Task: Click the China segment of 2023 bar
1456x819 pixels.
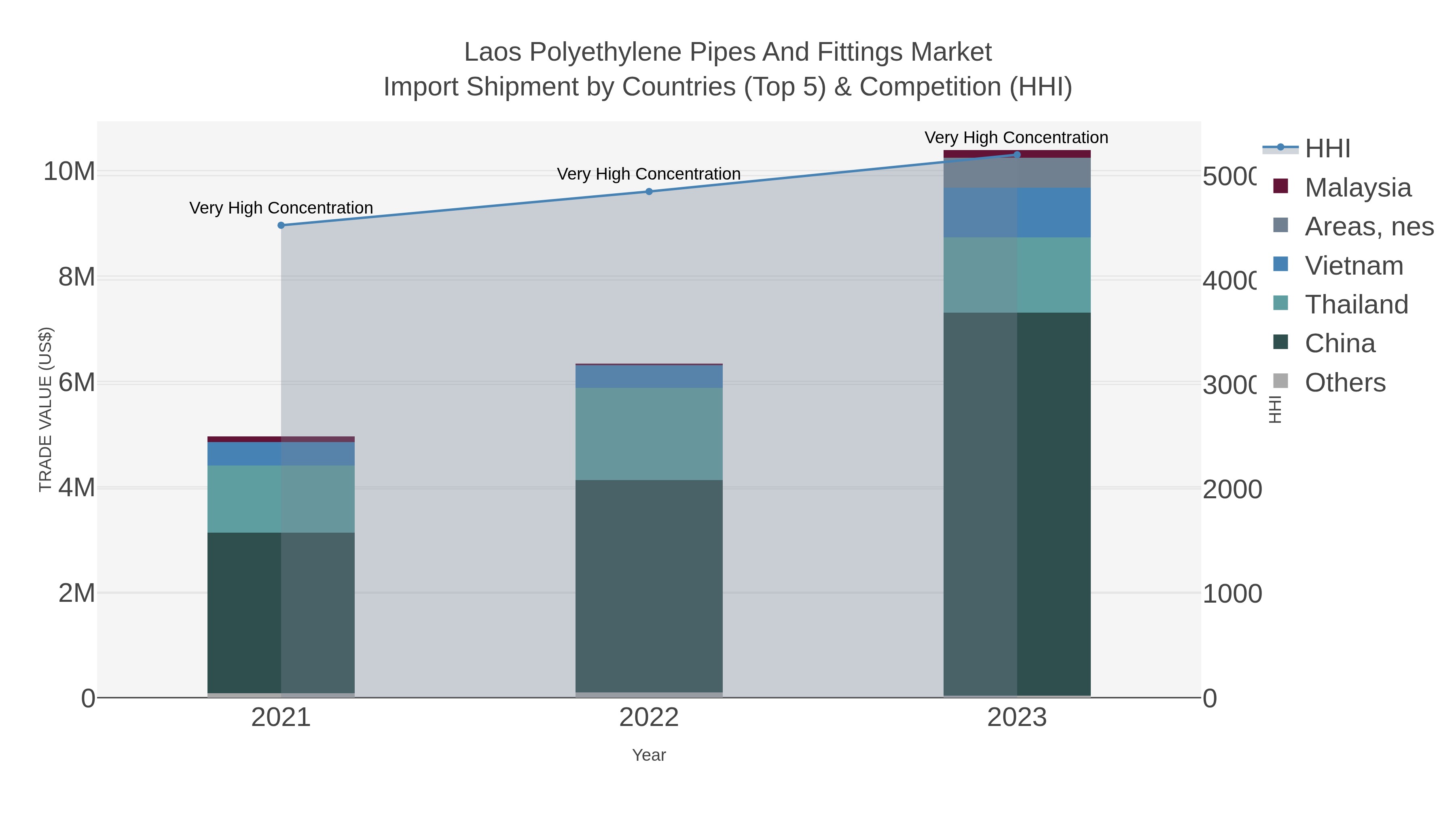Action: [1017, 504]
